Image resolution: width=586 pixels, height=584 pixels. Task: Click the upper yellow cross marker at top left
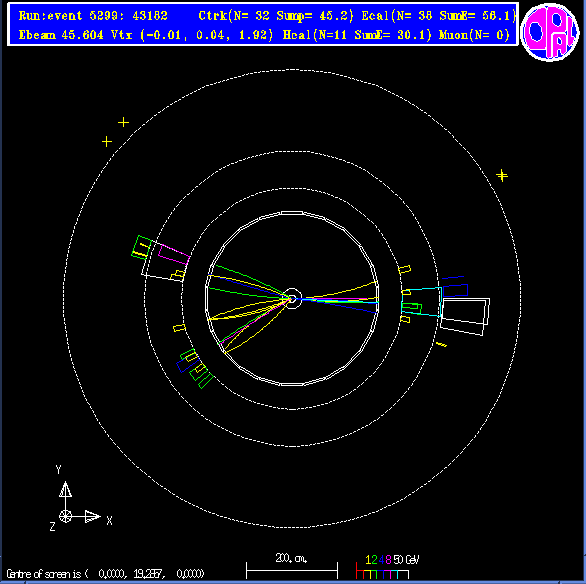point(123,122)
